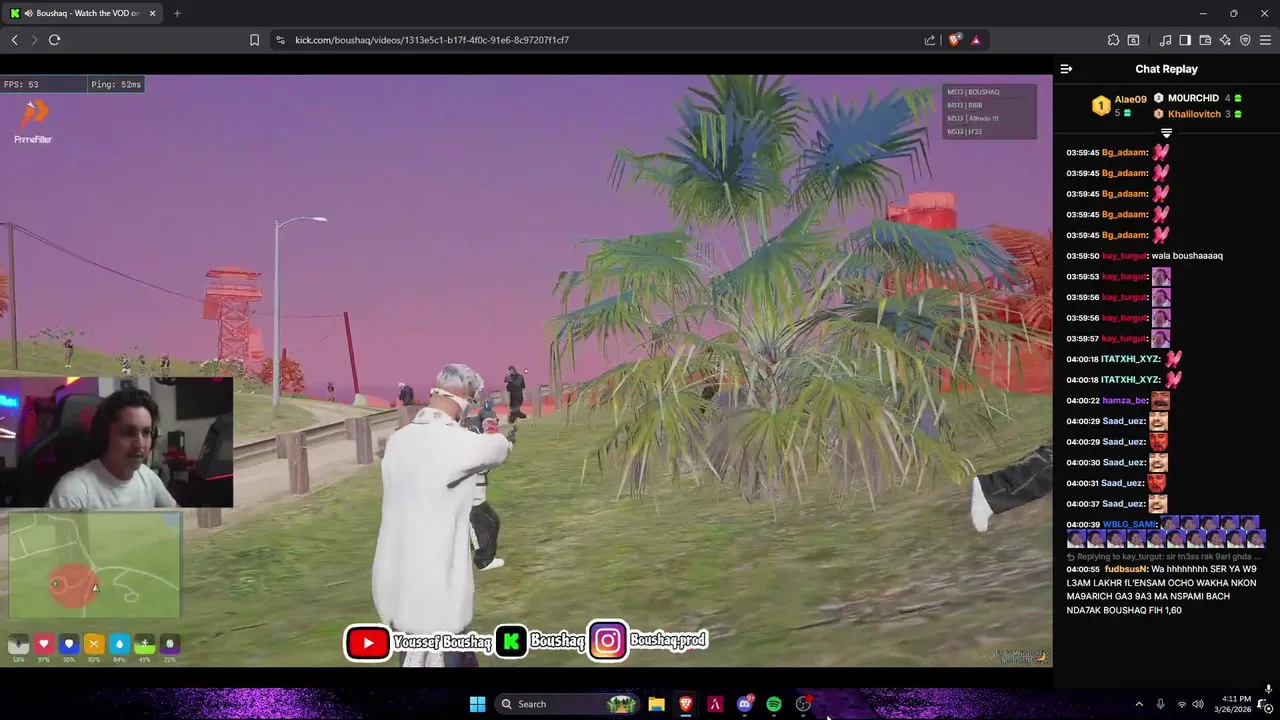Open the media control music-note icon
The height and width of the screenshot is (720, 1280).
click(x=1165, y=40)
